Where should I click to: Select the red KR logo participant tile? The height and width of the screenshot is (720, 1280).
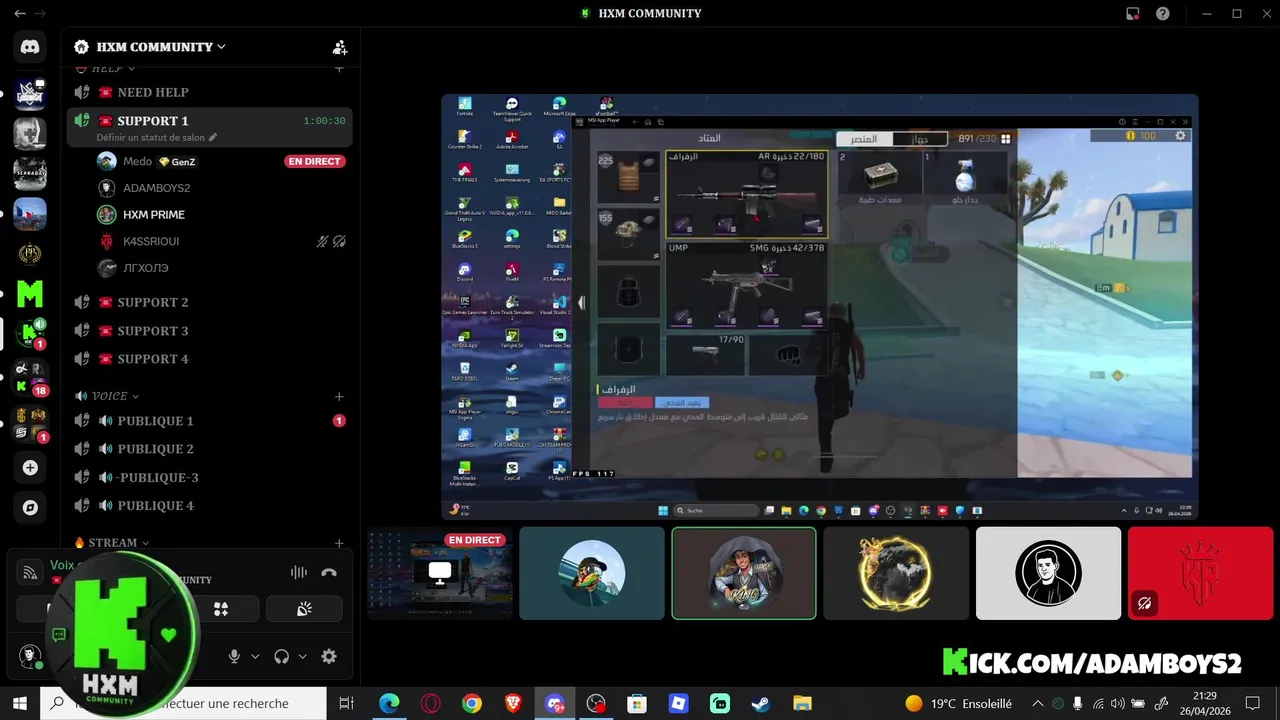1200,574
